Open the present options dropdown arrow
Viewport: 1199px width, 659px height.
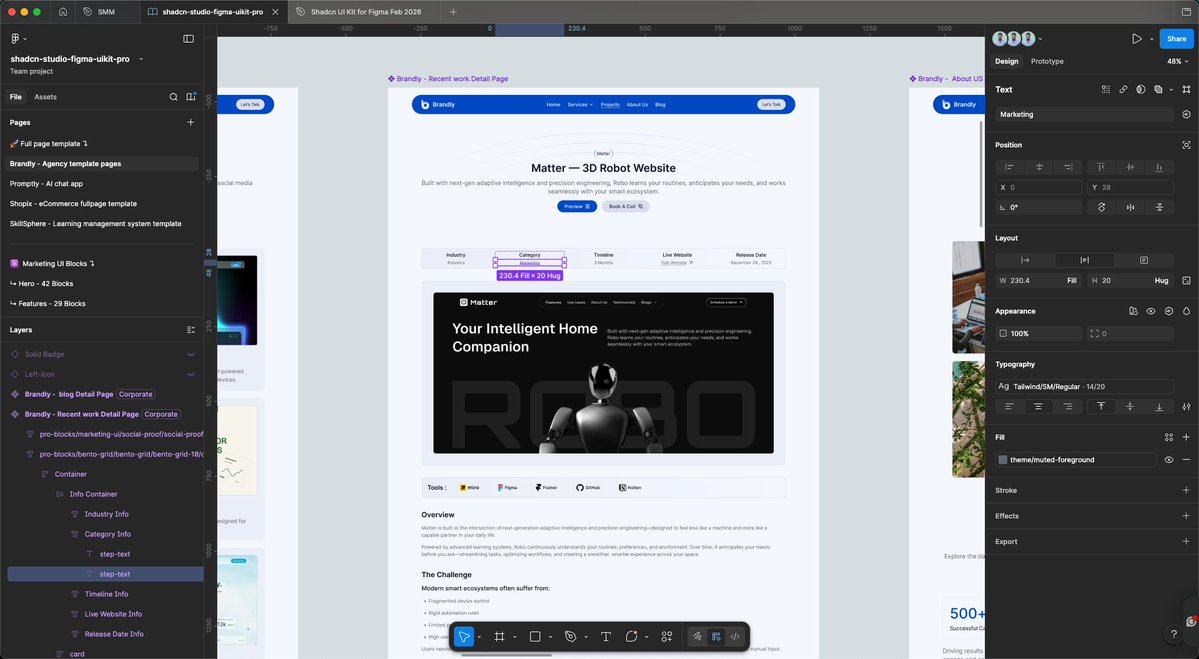click(x=1152, y=39)
